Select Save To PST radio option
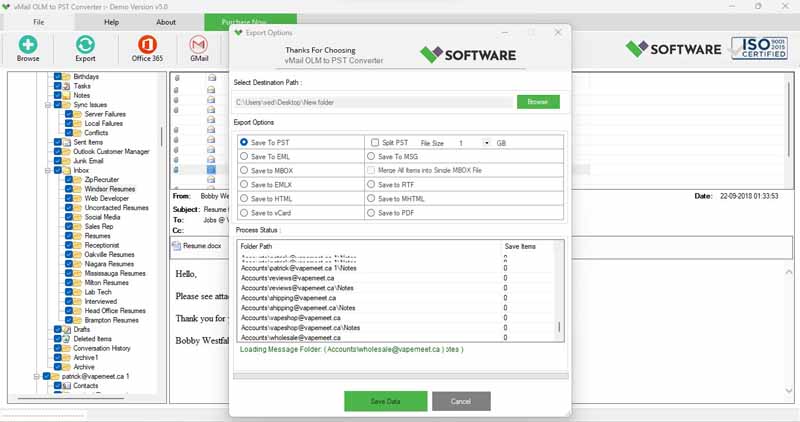 point(244,142)
